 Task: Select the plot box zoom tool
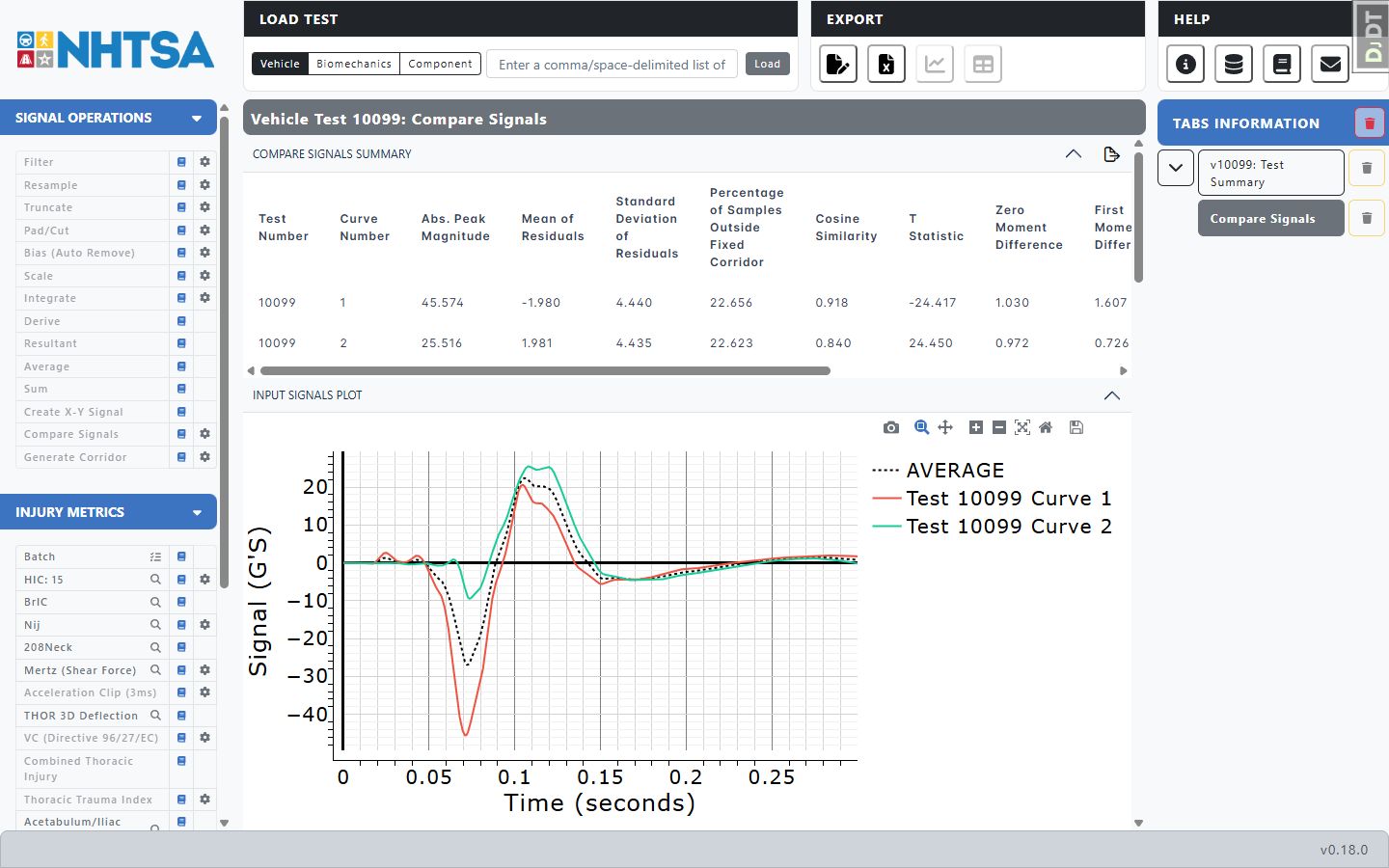tap(921, 427)
